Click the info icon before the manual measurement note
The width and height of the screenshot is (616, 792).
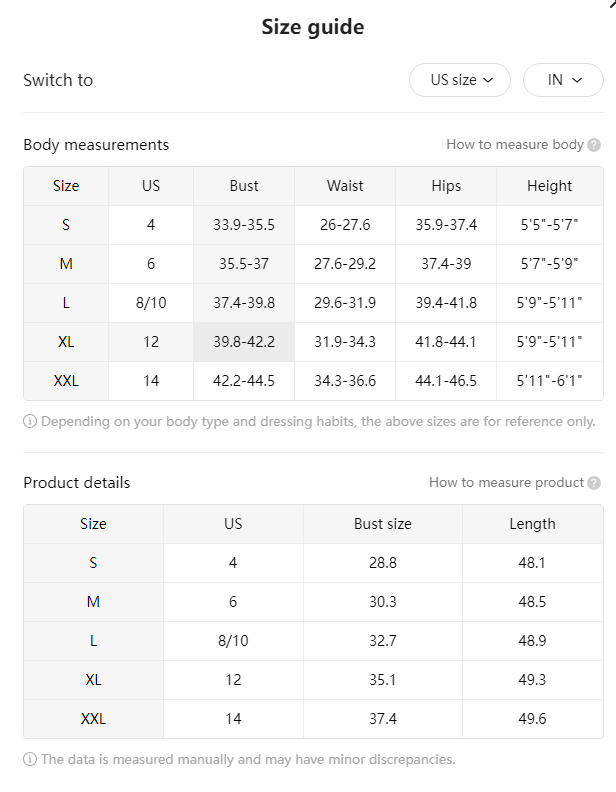(30, 759)
